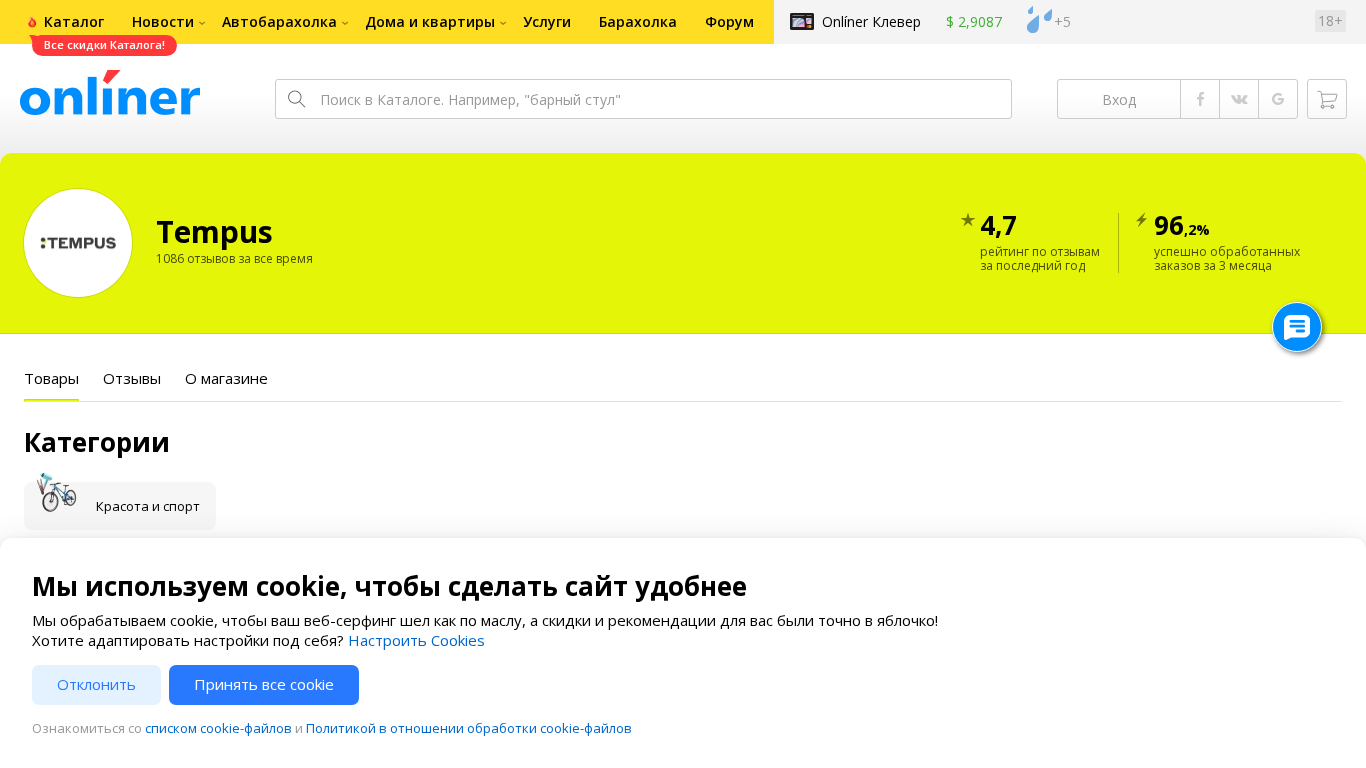Decline cookies with Отклонить button
The width and height of the screenshot is (1366, 768).
pos(96,685)
